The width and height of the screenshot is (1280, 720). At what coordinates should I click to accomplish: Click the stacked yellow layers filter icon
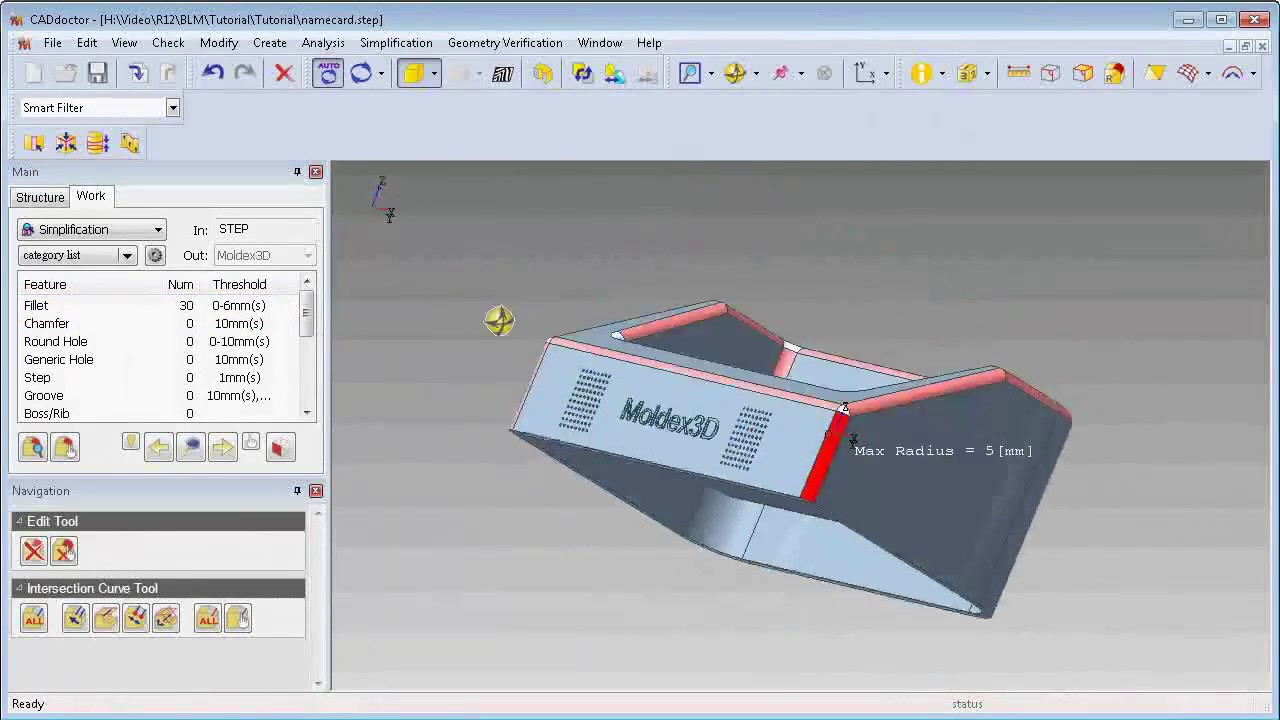(98, 143)
